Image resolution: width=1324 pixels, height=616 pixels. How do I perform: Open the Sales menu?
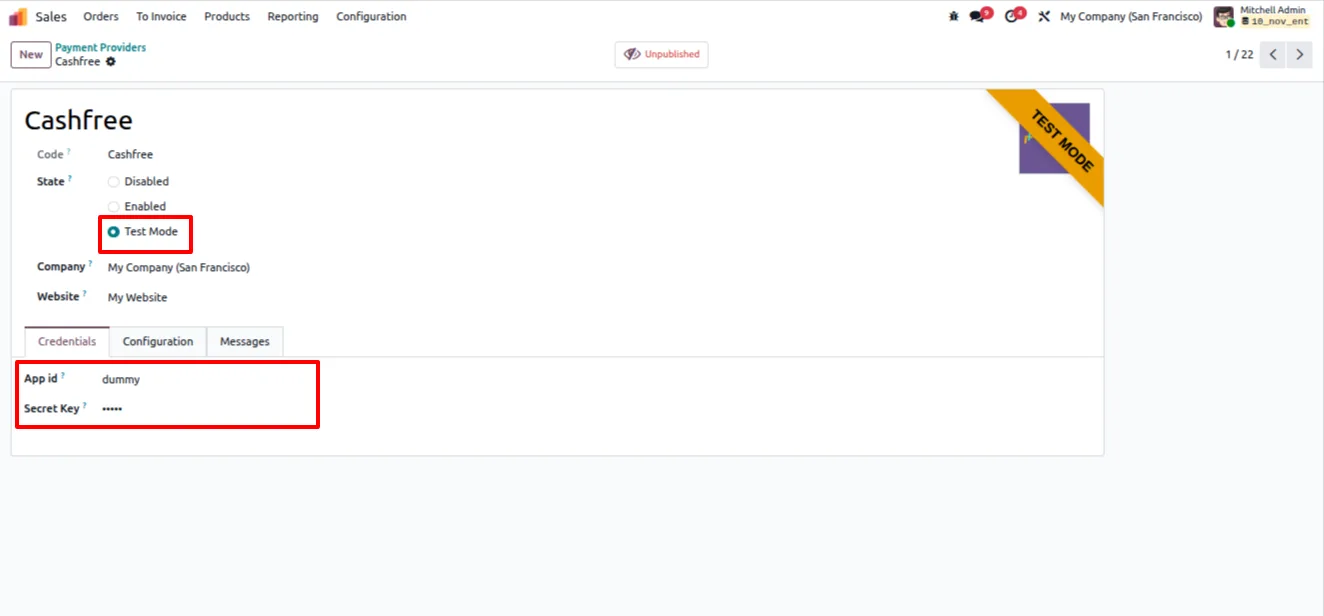point(51,16)
